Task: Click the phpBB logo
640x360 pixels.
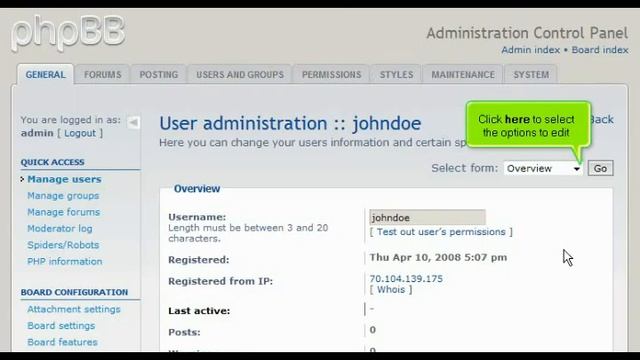Action: (68, 33)
